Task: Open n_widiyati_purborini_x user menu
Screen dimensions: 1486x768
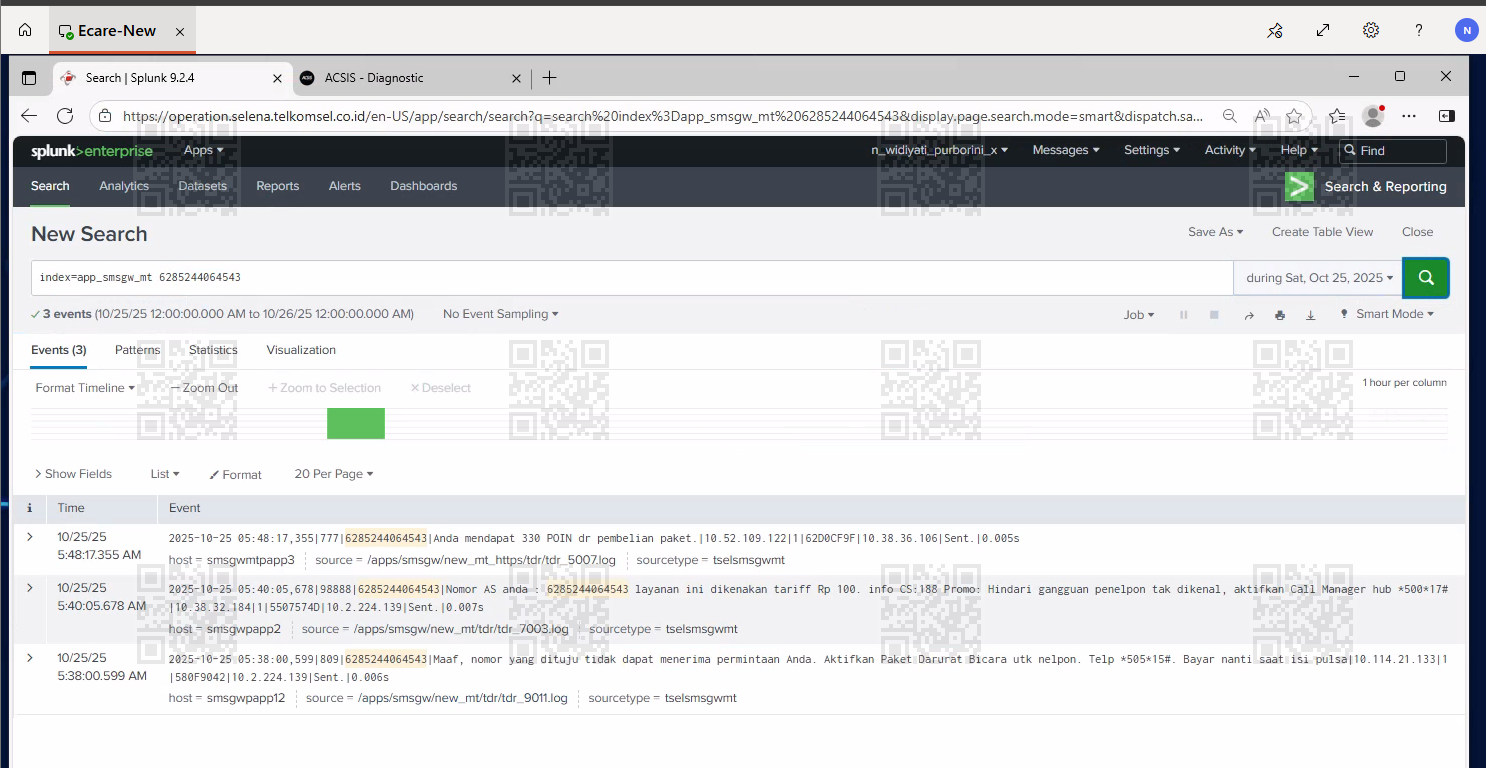Action: coord(939,150)
